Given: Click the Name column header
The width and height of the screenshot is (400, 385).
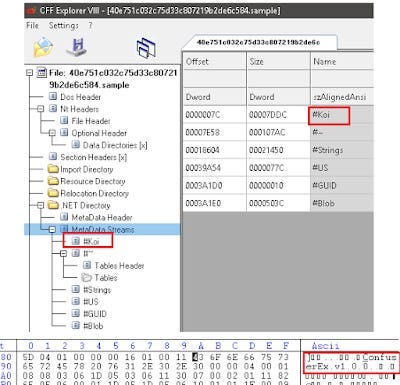Looking at the screenshot, I should click(x=342, y=61).
